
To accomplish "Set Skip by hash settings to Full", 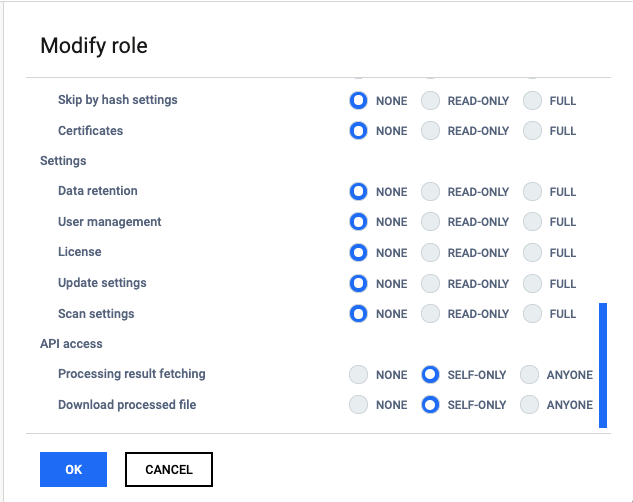I will point(532,100).
